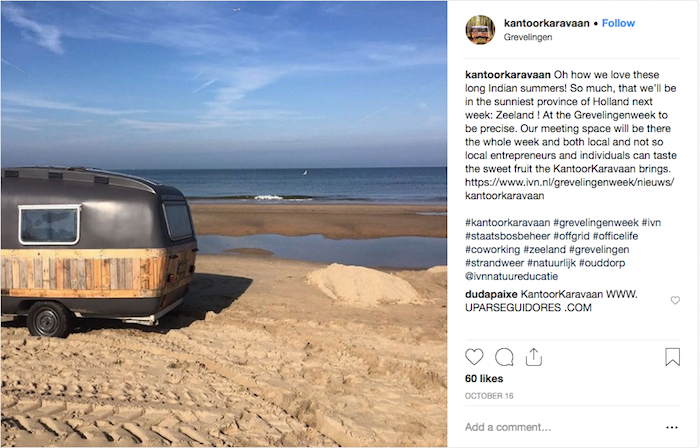700x448 pixels.
Task: Like dudapaixe's comment with the small heart
Action: 675,300
